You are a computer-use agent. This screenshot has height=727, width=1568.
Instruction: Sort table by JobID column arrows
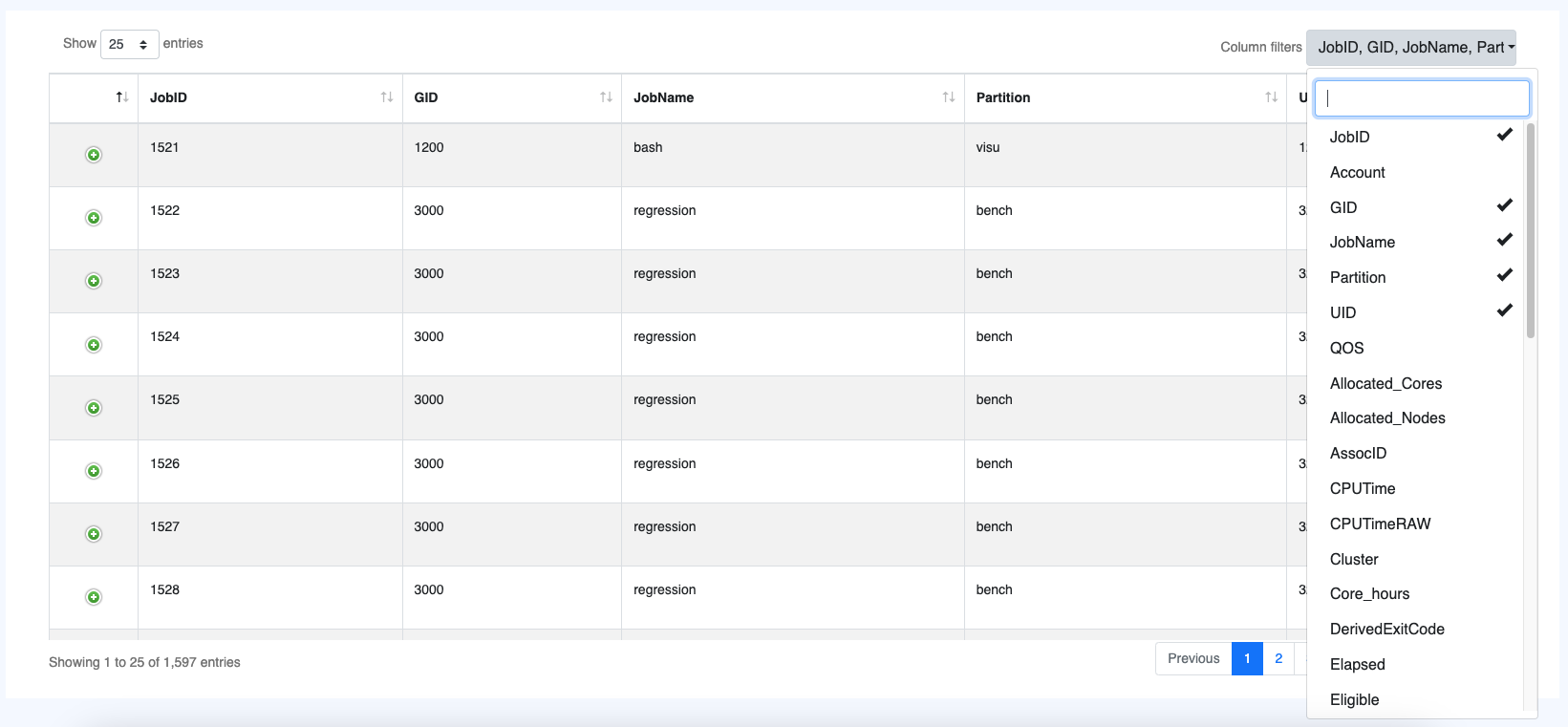click(386, 97)
